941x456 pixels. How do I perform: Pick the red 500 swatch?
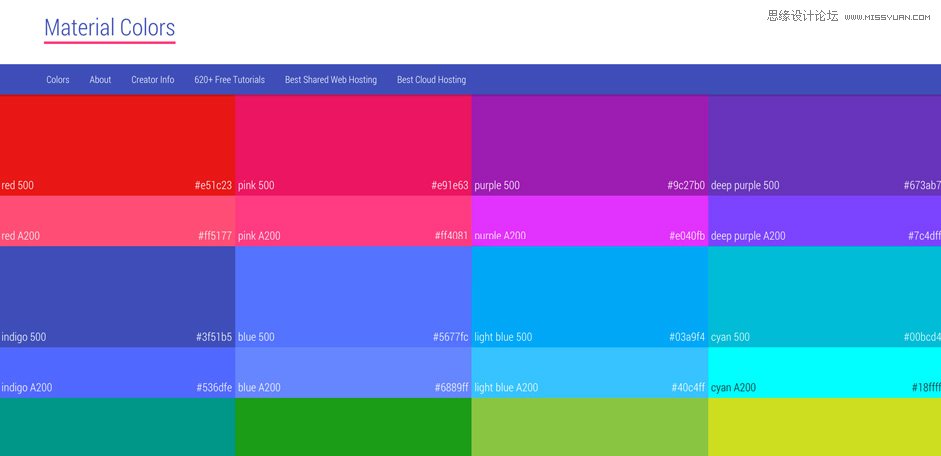point(118,145)
